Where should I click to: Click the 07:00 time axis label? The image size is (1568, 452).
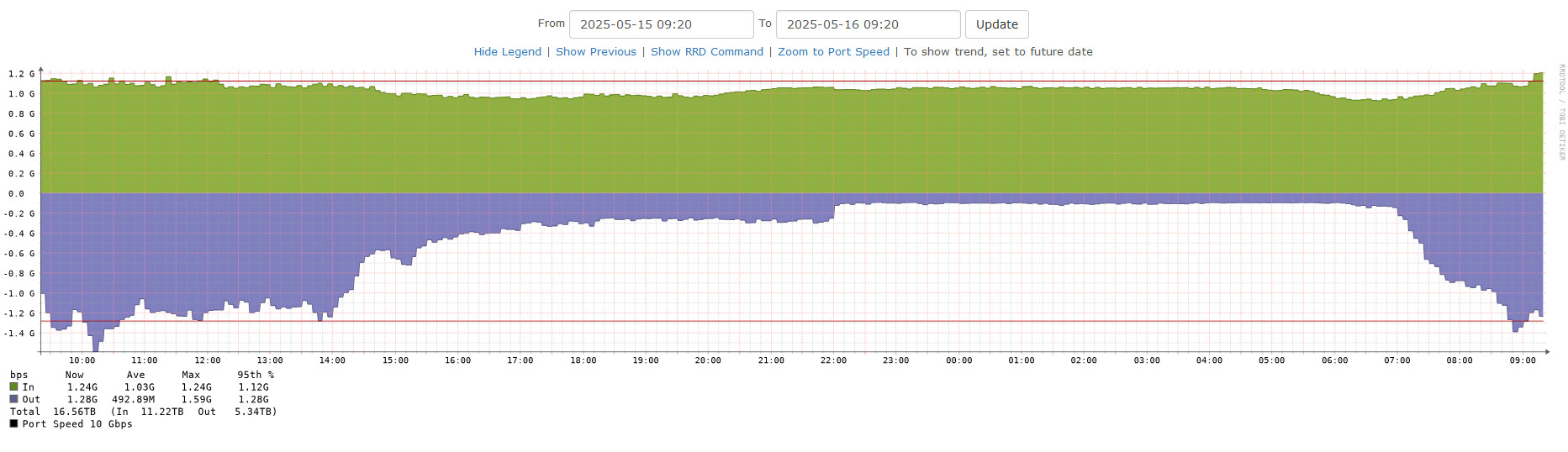click(x=1397, y=360)
